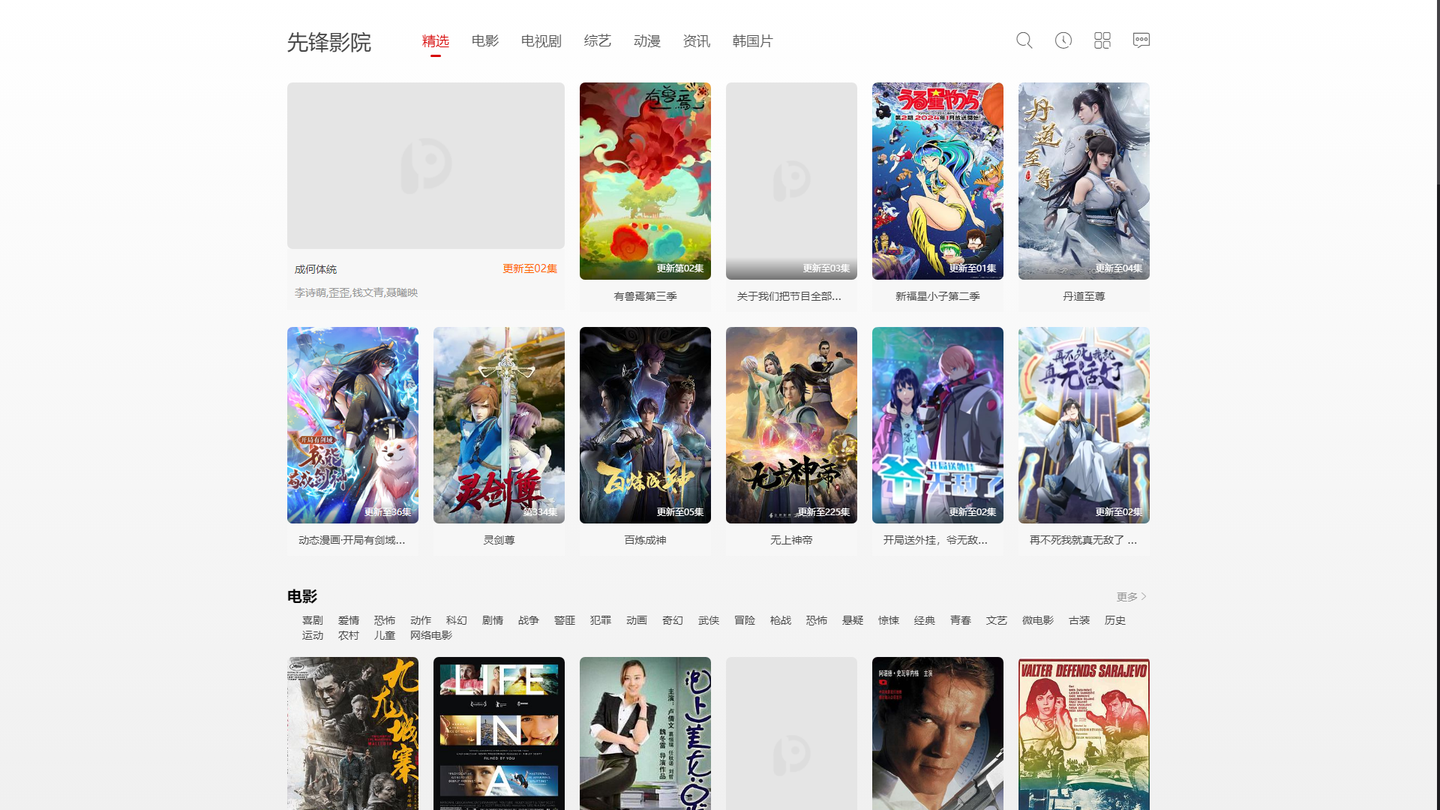The height and width of the screenshot is (810, 1440).
Task: Filter movies by 农村 genre
Action: point(349,635)
